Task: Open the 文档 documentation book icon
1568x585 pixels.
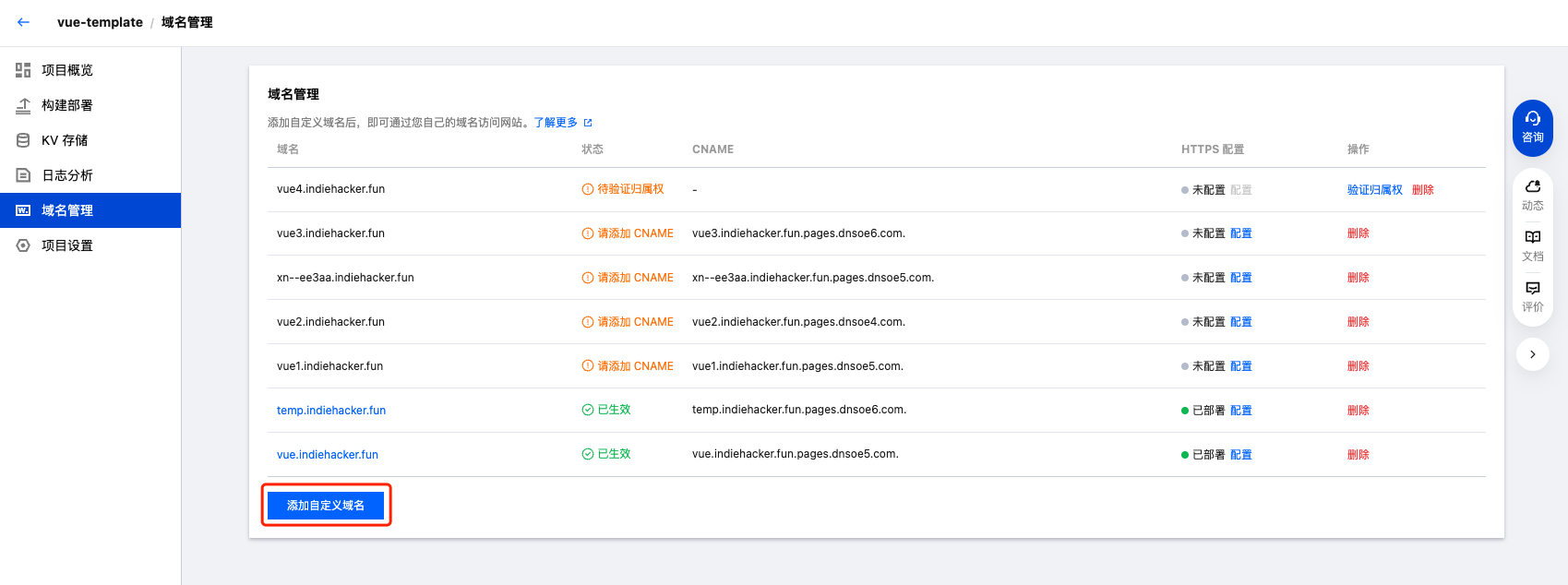Action: pos(1532,245)
